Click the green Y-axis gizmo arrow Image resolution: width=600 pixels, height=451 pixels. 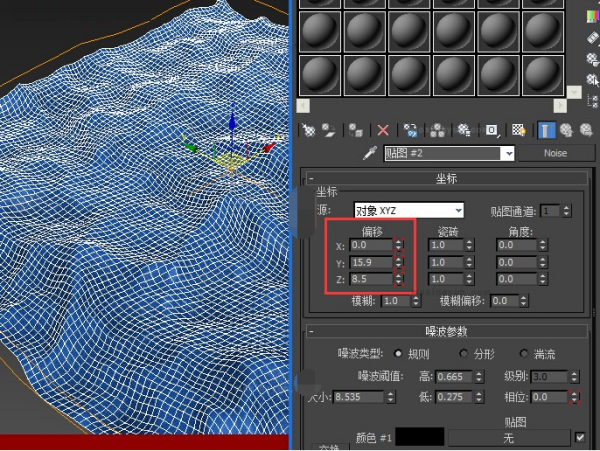pos(190,147)
